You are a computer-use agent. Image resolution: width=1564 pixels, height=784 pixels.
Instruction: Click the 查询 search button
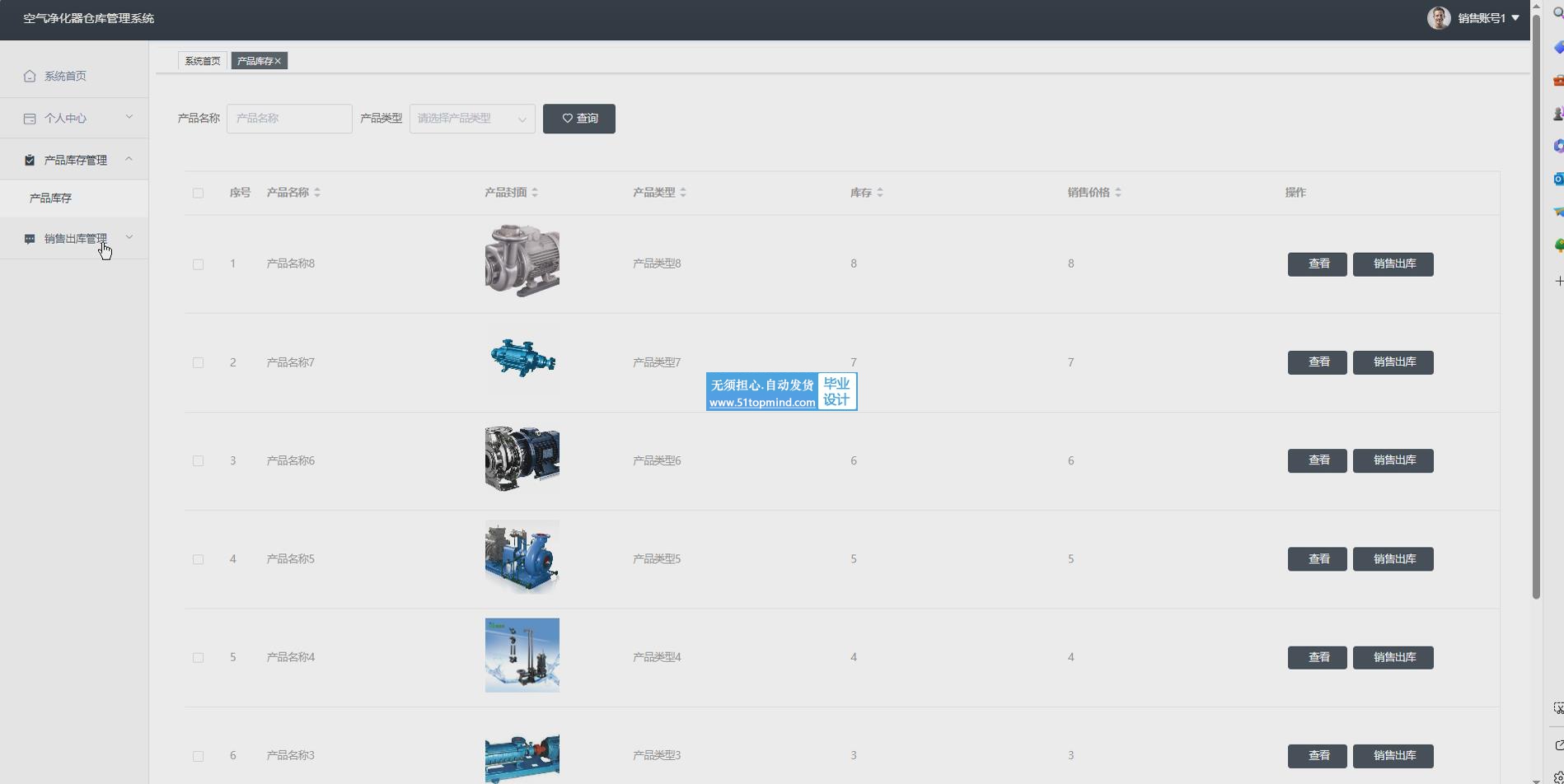tap(578, 119)
